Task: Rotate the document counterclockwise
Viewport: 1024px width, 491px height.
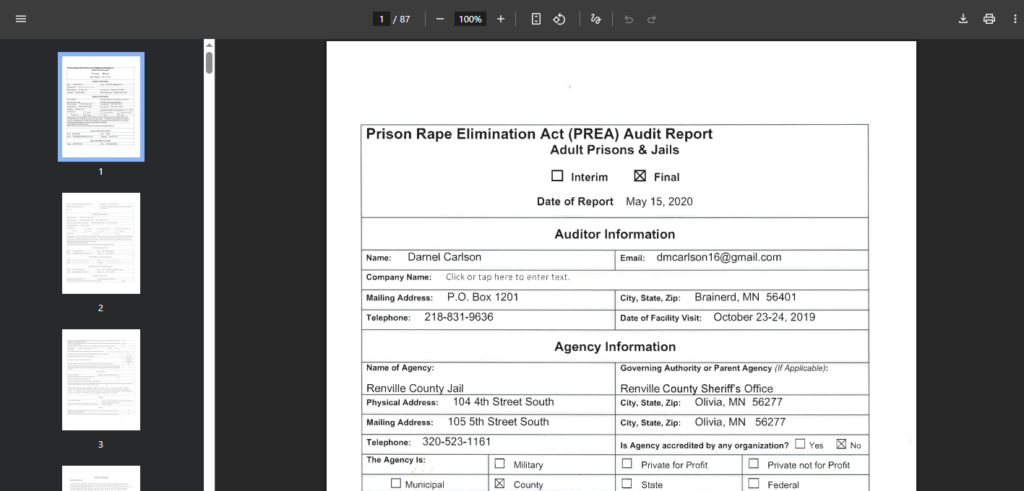Action: [560, 19]
